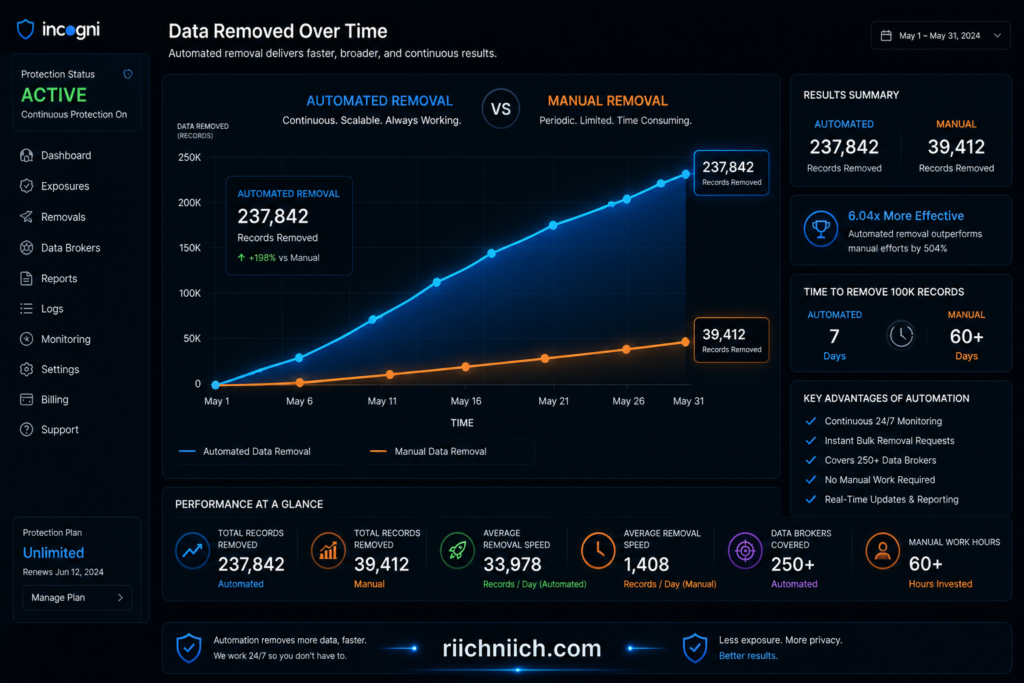
Task: Click the 39,412 Records Removed chart callout
Action: [x=731, y=340]
